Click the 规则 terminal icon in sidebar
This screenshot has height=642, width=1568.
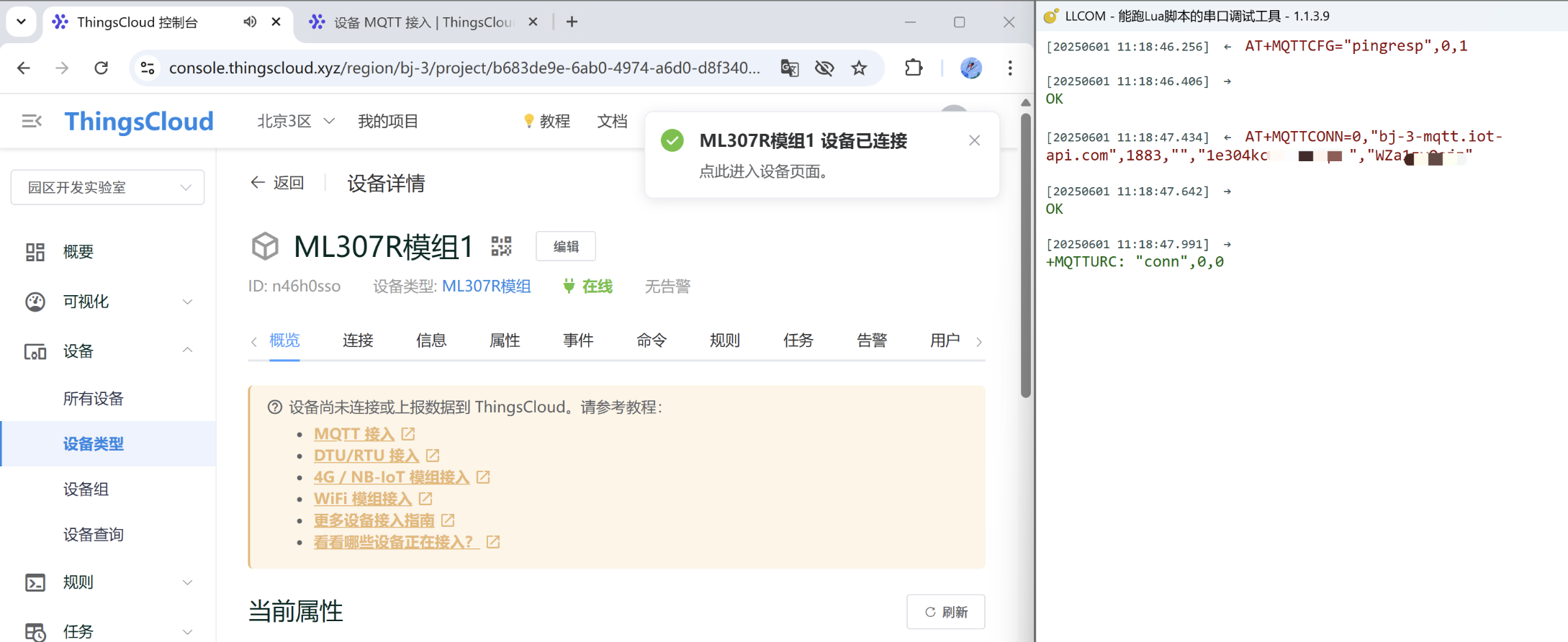coord(35,582)
